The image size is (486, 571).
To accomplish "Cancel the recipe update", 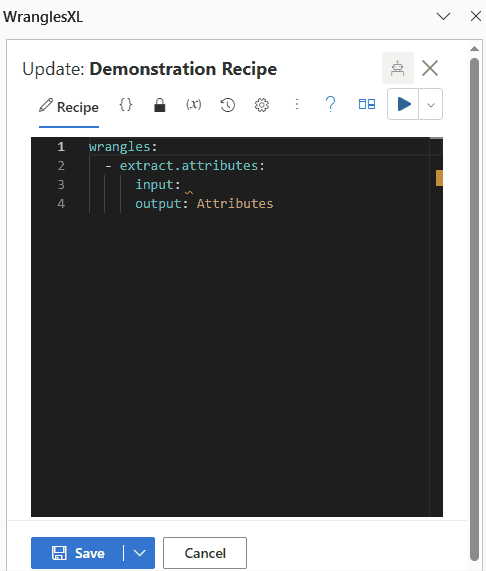I will [205, 553].
